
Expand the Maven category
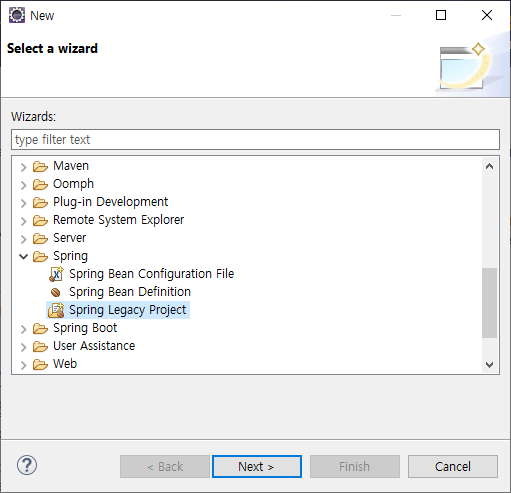23,167
